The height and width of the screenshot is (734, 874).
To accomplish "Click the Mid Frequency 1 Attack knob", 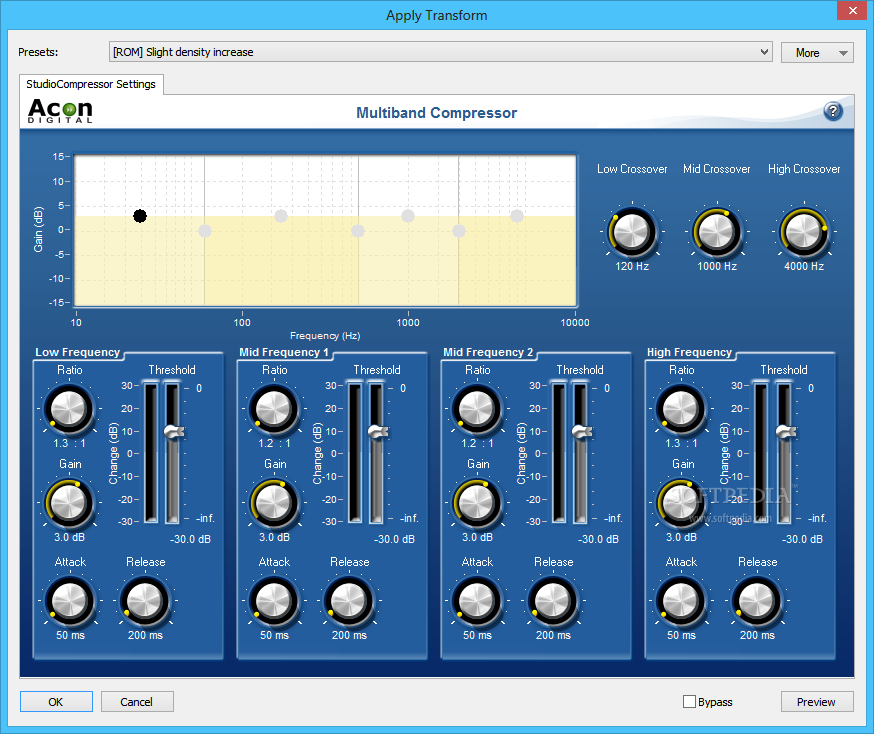I will 274,601.
